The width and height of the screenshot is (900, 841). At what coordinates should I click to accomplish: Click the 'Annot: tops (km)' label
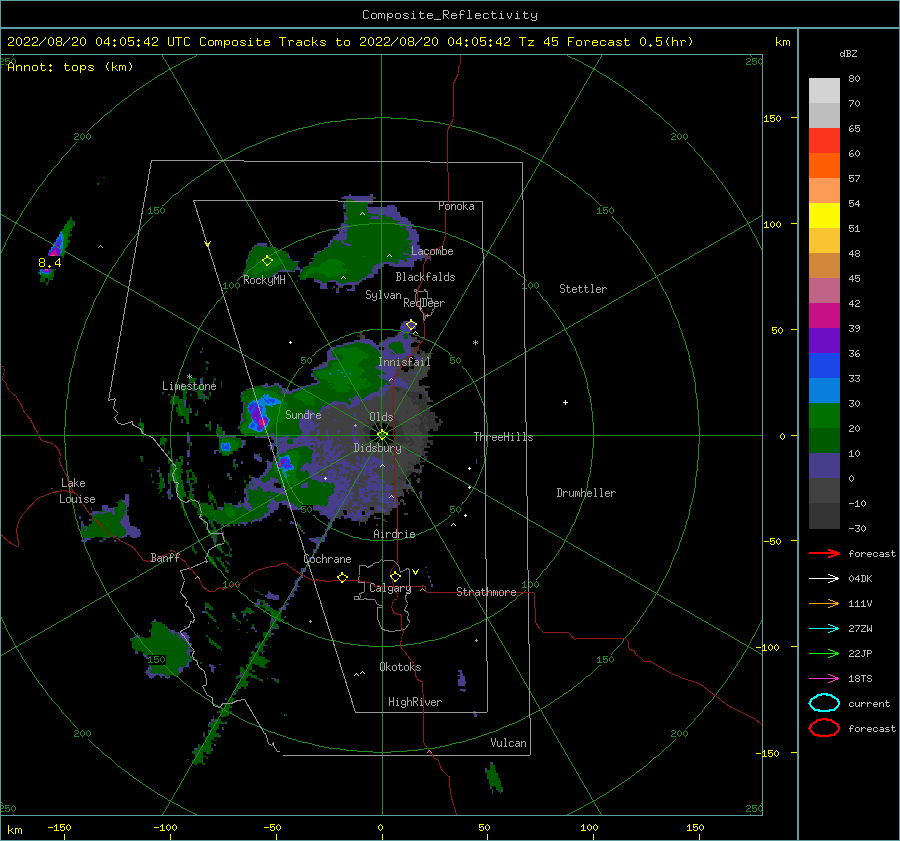tap(70, 67)
